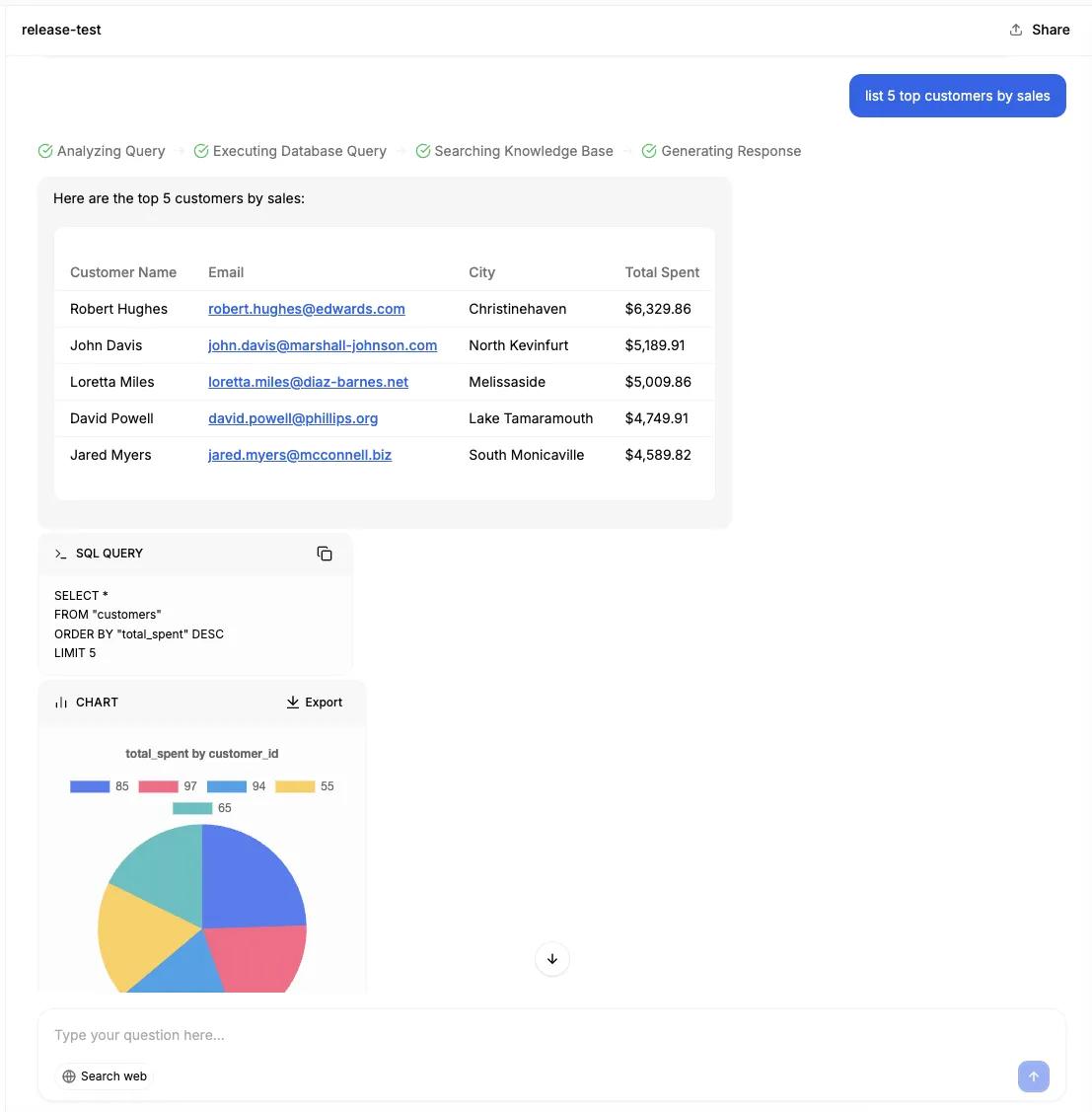Click the yellow pie chart slice
Viewport: 1092px width, 1112px height.
point(143,932)
